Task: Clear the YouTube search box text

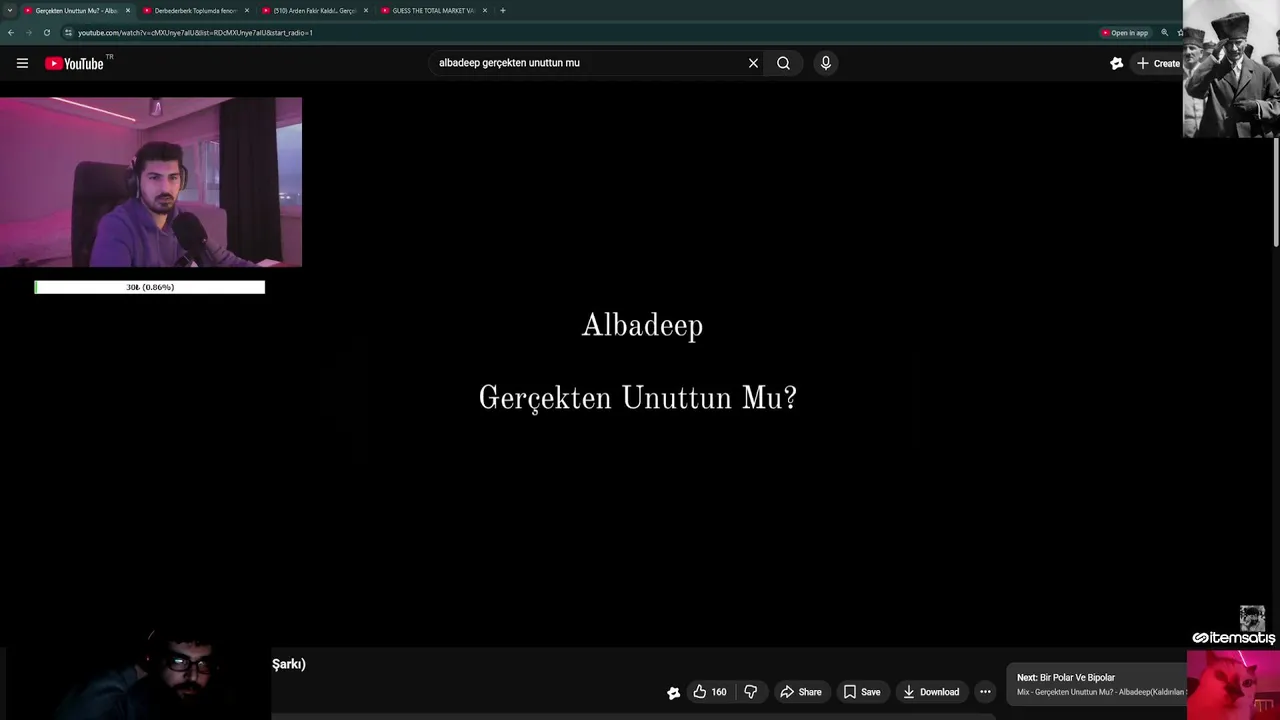Action: (753, 63)
